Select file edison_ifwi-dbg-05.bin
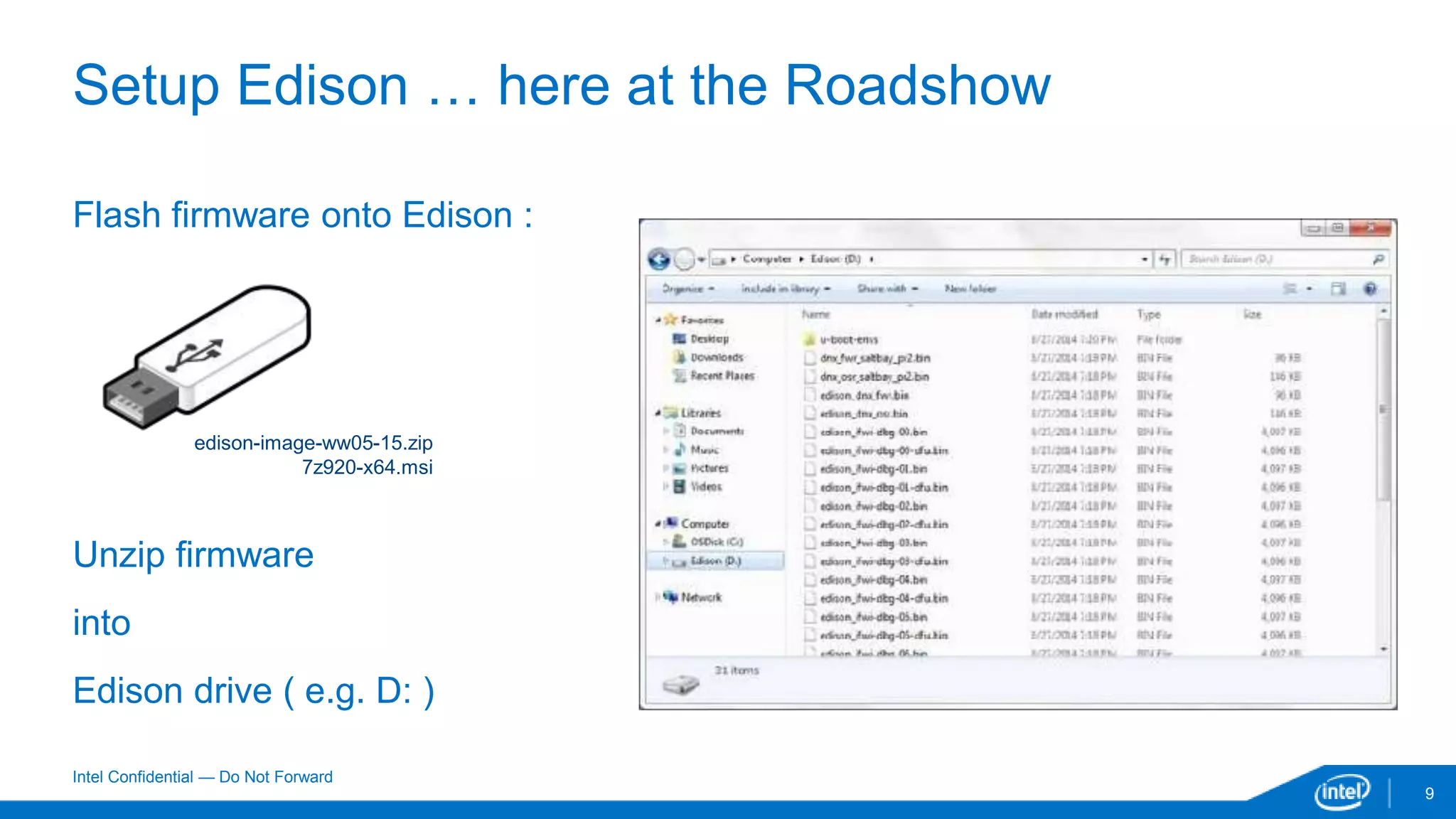1456x819 pixels. pos(874,617)
